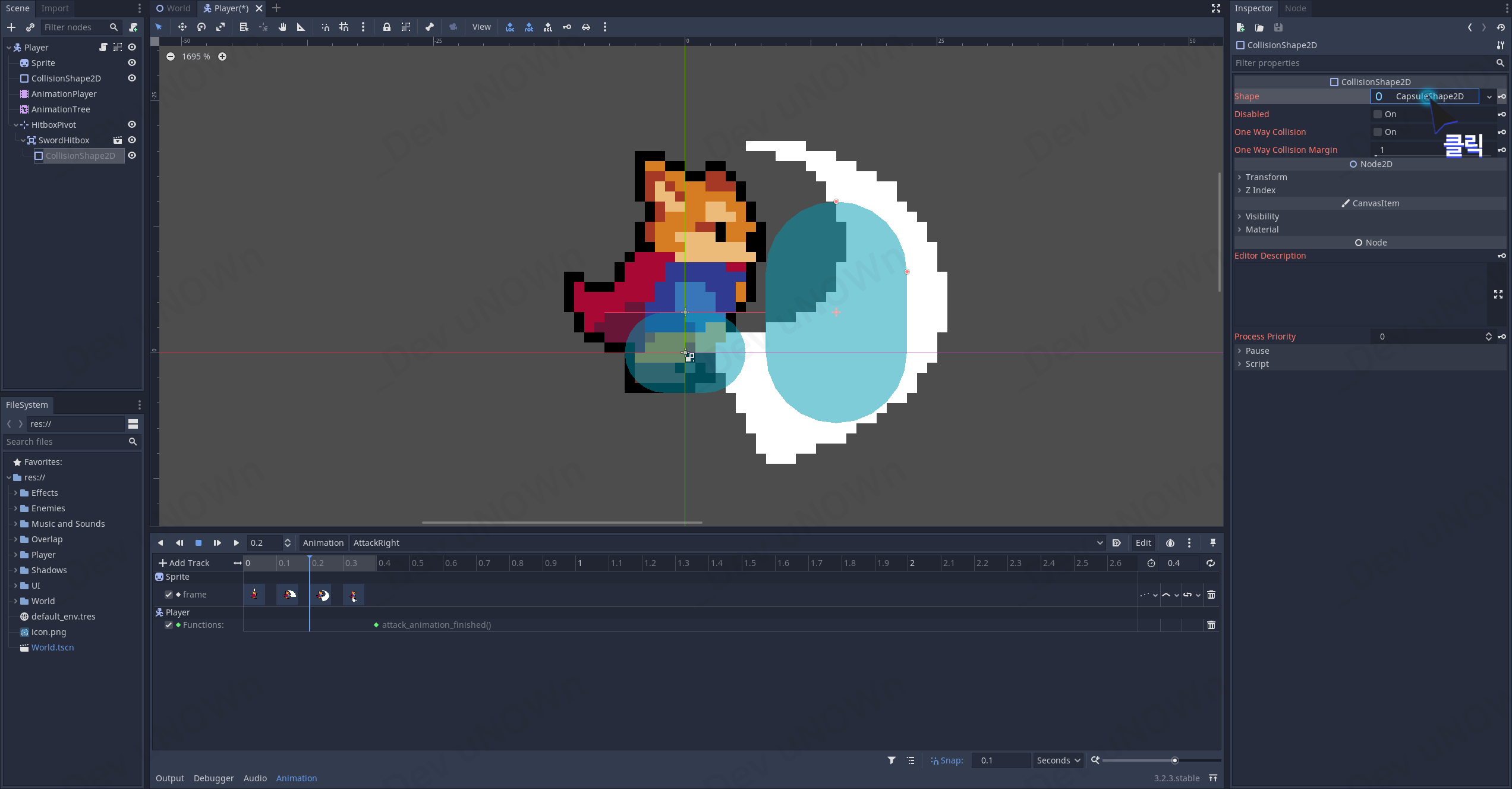Enable the Disabled On checkbox
The height and width of the screenshot is (789, 1512).
click(x=1378, y=114)
